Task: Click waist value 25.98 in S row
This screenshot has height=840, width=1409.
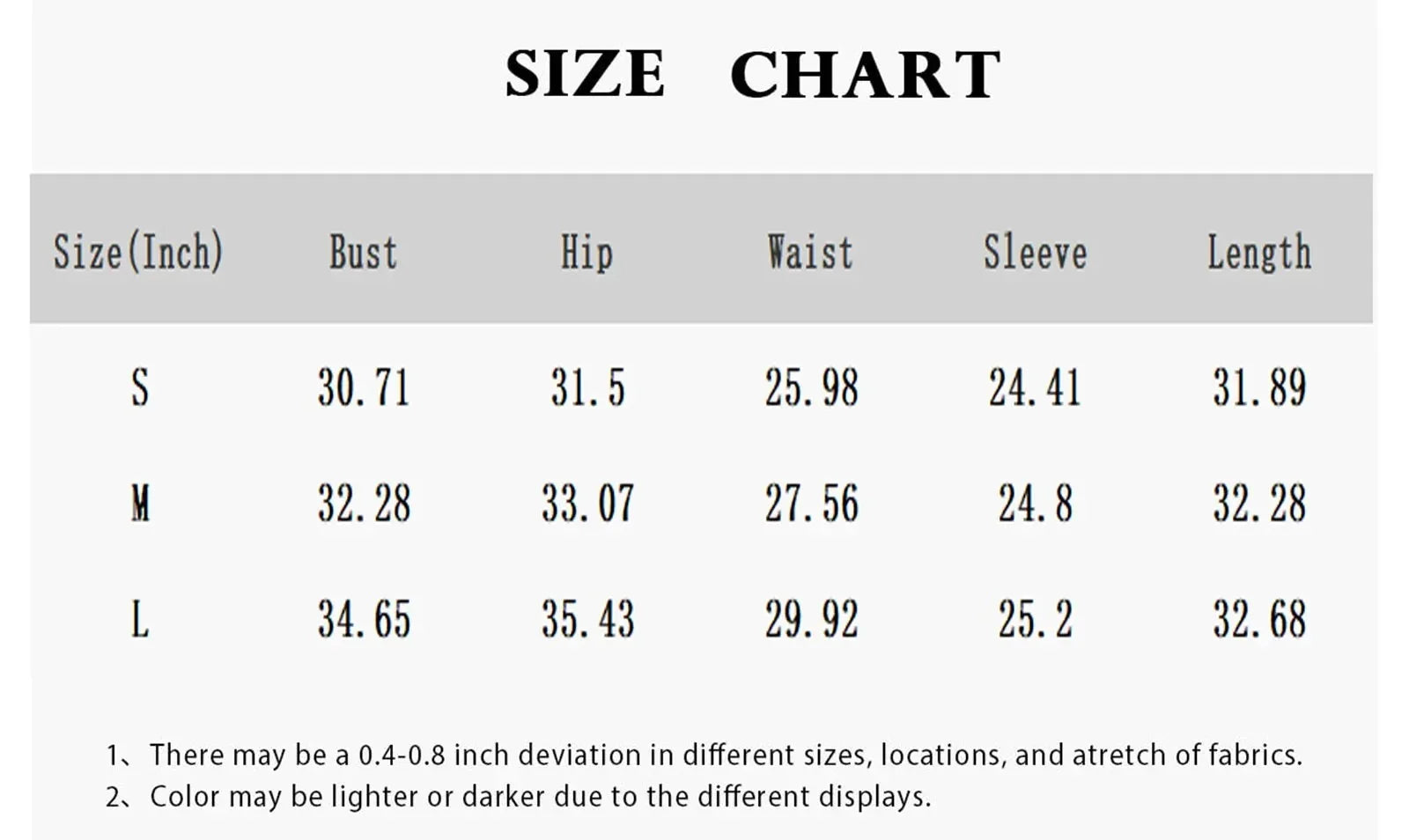Action: tap(811, 387)
